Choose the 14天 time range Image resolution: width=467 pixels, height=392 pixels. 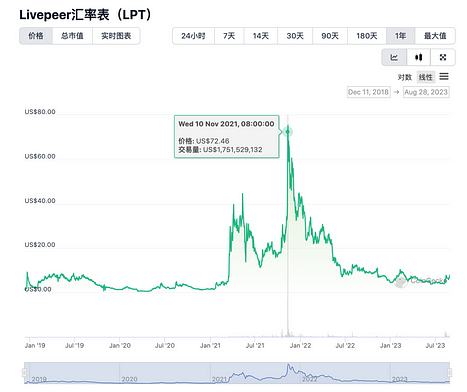261,36
